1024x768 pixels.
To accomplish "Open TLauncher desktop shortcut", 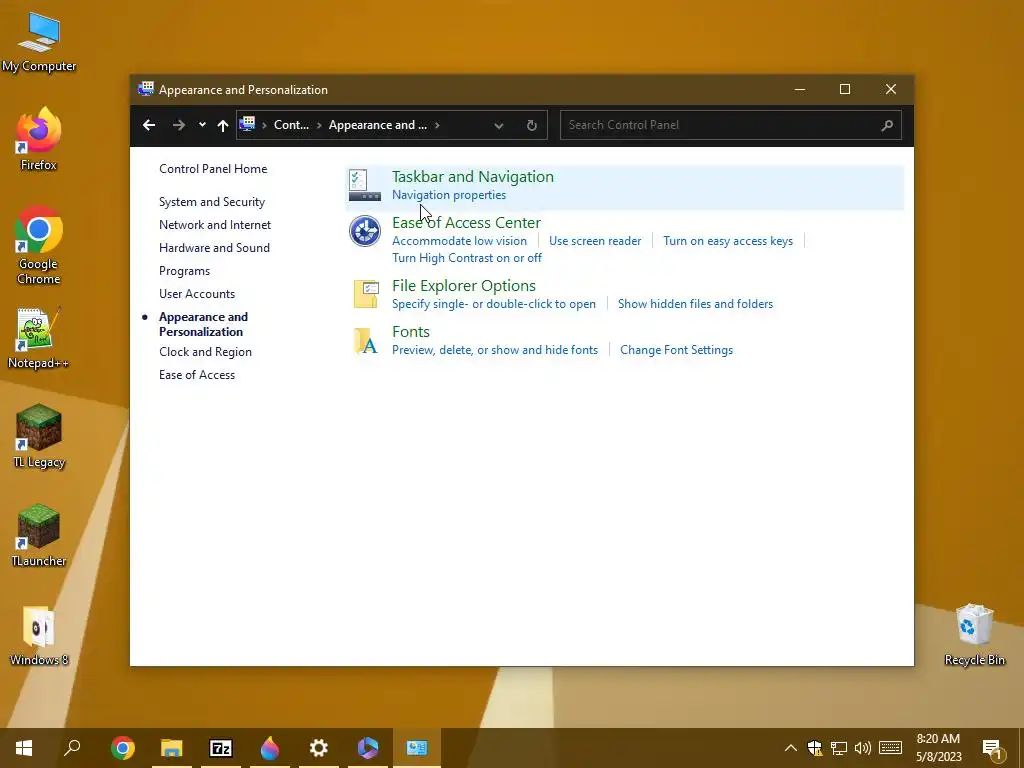I will click(x=39, y=535).
